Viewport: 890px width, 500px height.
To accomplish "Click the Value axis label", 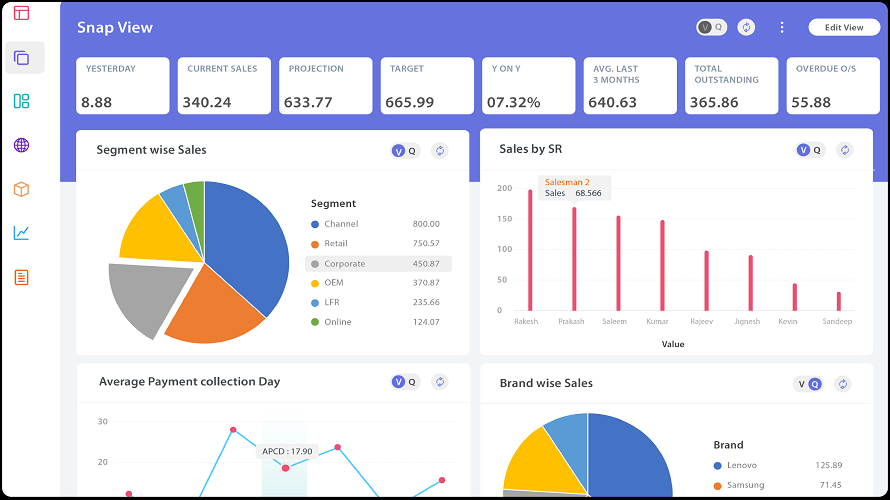I will tap(673, 344).
